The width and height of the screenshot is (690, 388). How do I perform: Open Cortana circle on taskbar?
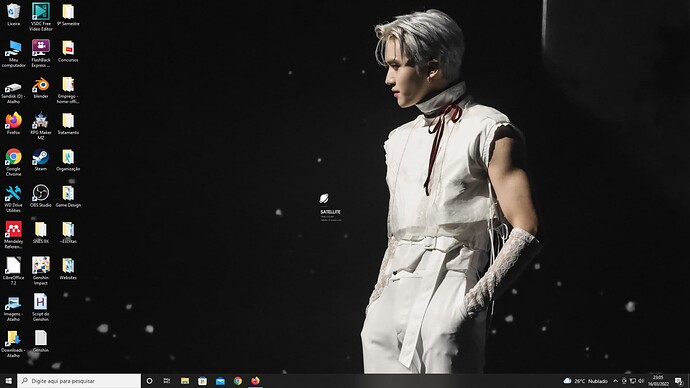point(150,381)
